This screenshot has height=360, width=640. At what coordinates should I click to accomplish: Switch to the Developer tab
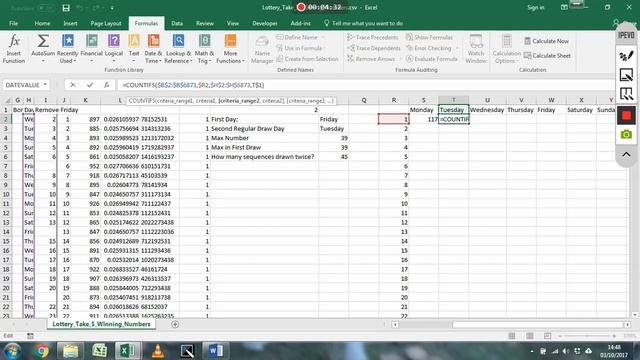264,23
